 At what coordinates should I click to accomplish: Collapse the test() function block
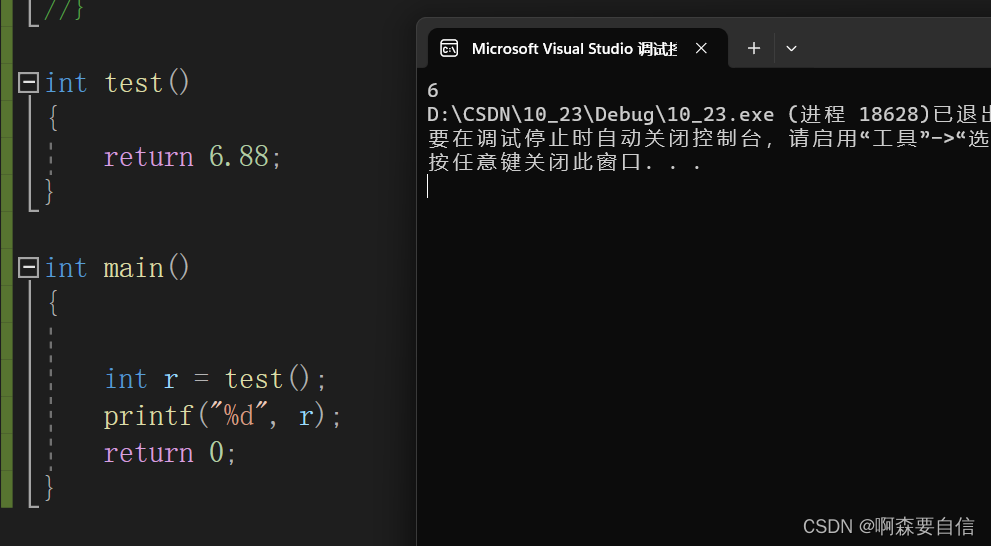[x=28, y=83]
